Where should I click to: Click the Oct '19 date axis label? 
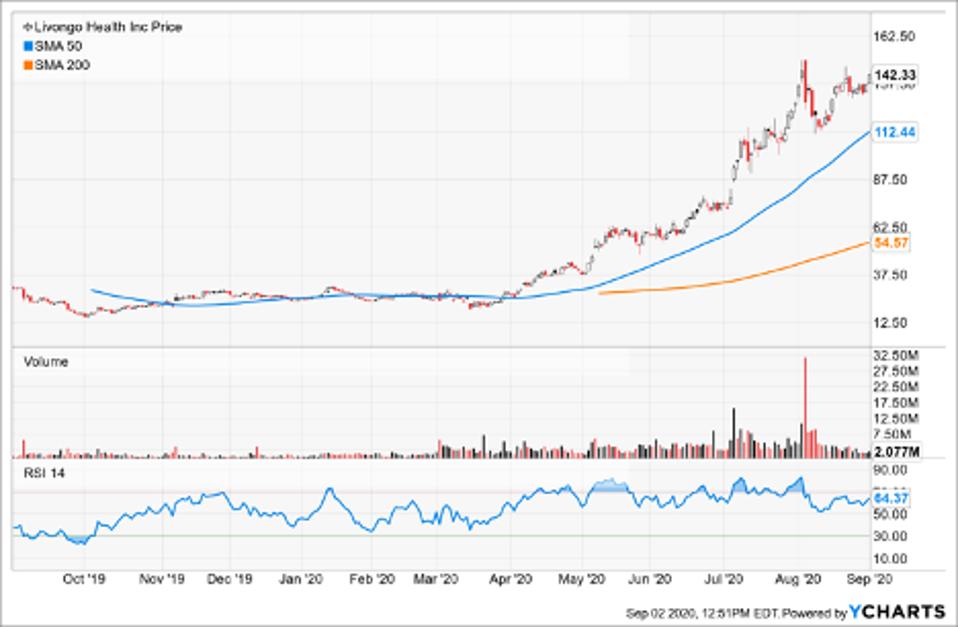pos(84,579)
